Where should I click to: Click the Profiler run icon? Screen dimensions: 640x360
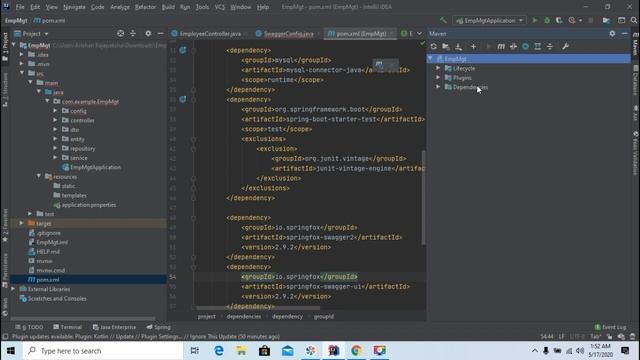[x=572, y=20]
